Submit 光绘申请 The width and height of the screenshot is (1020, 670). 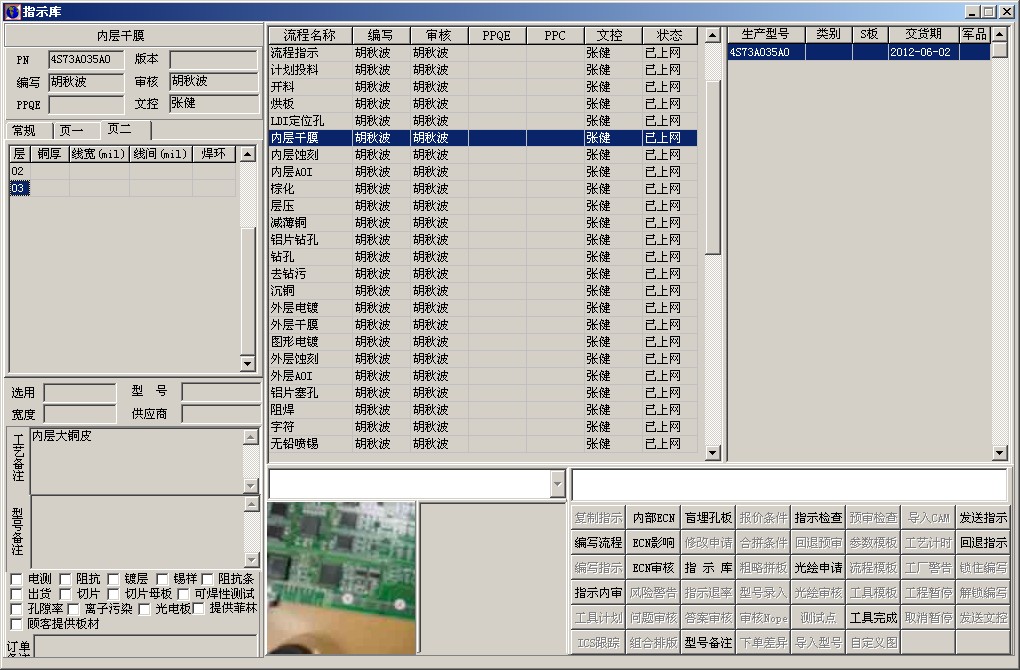[x=818, y=568]
